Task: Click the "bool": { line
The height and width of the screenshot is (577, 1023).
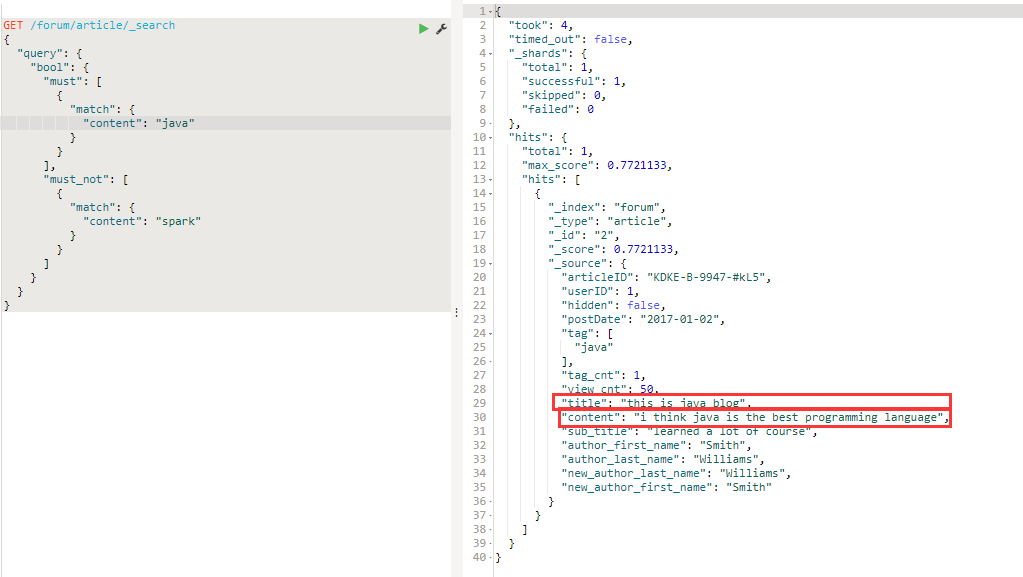Action: pyautogui.click(x=59, y=67)
